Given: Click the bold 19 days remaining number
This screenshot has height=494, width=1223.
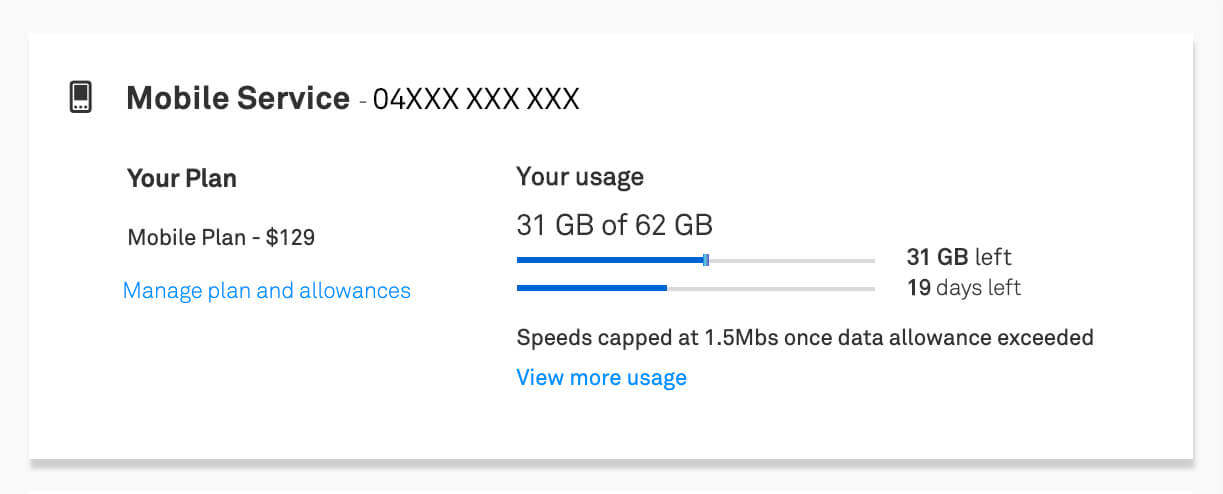Looking at the screenshot, I should pyautogui.click(x=919, y=288).
